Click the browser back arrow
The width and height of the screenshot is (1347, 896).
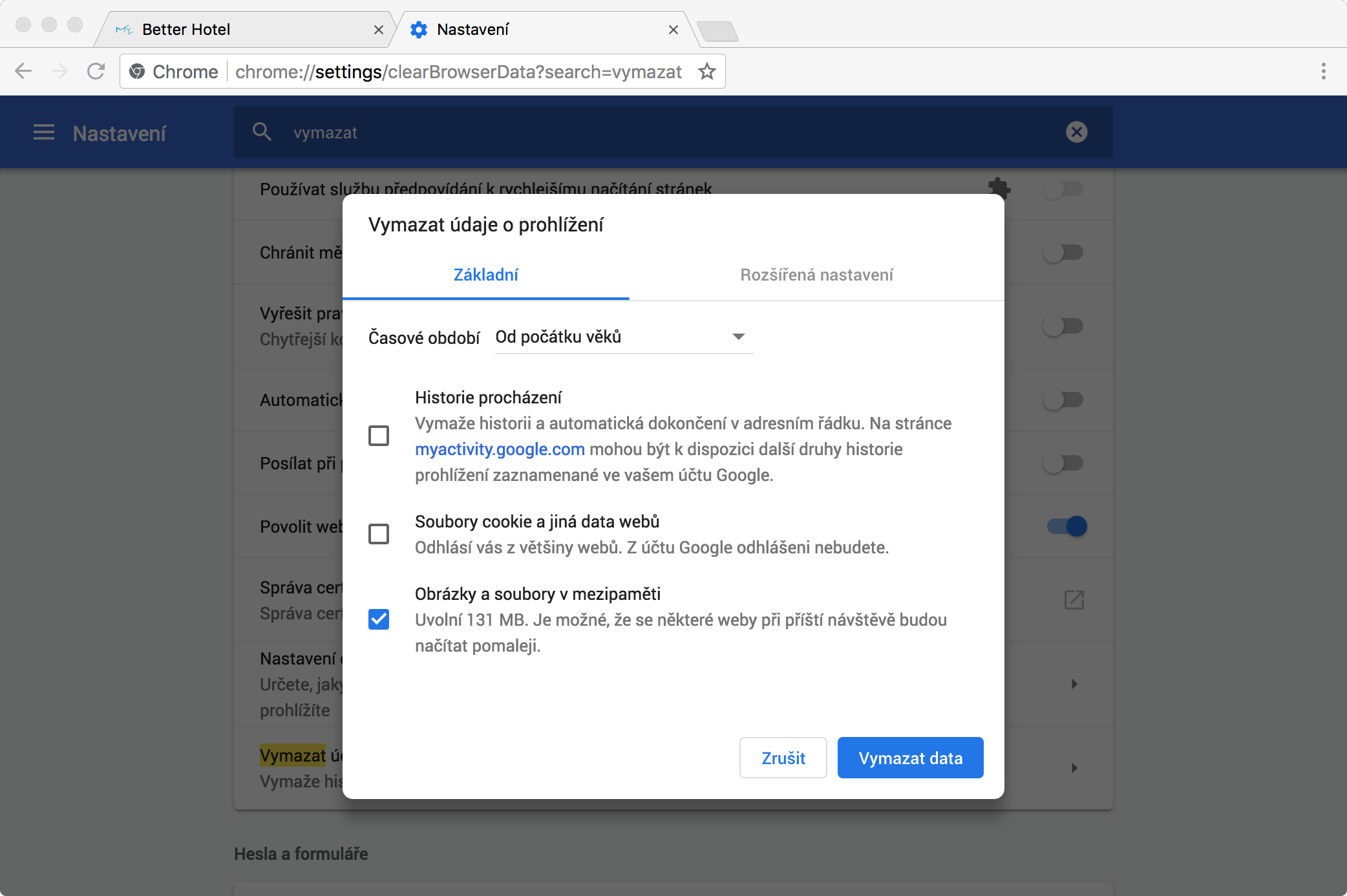[x=23, y=71]
